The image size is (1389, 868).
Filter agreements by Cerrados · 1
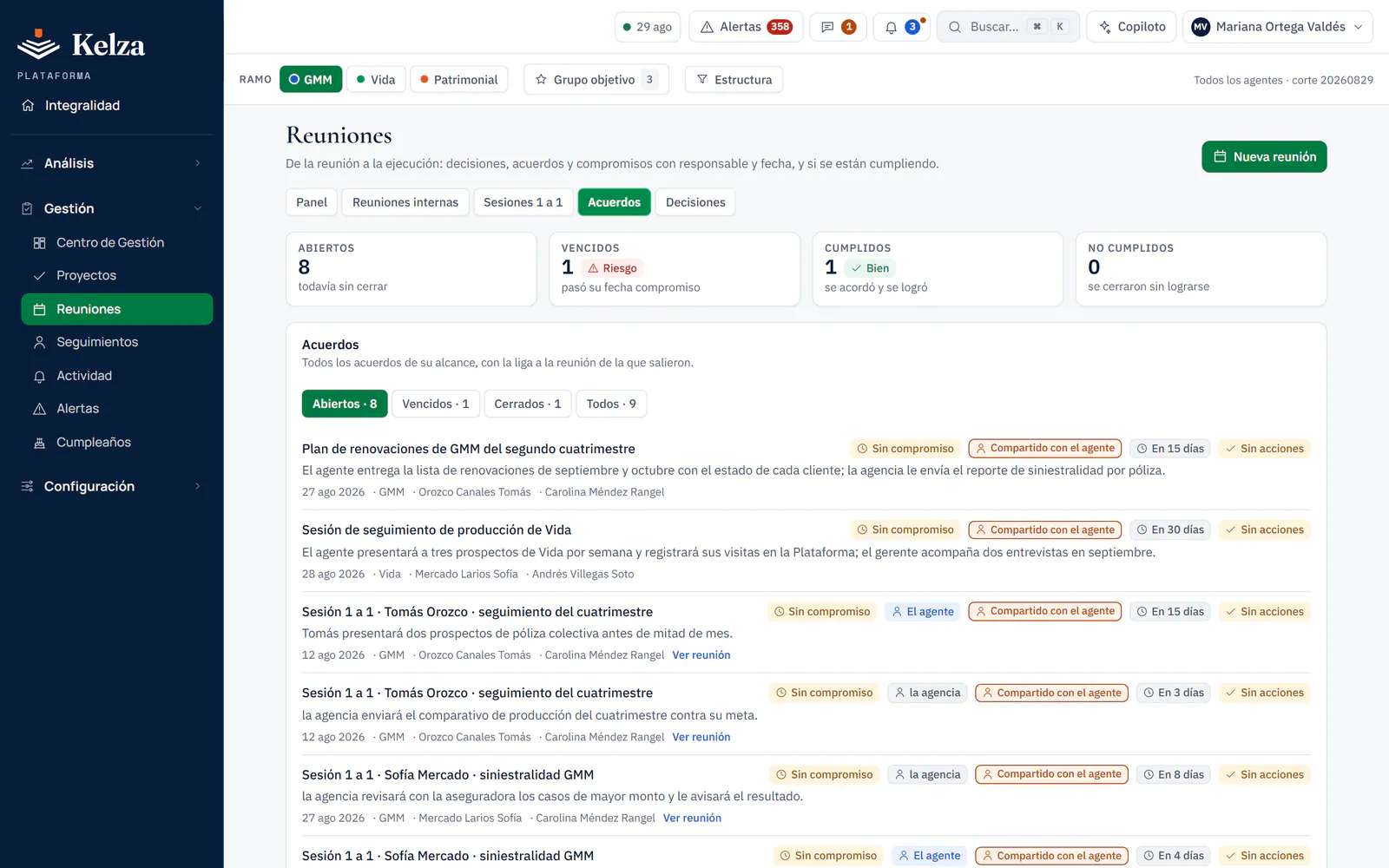pyautogui.click(x=528, y=404)
